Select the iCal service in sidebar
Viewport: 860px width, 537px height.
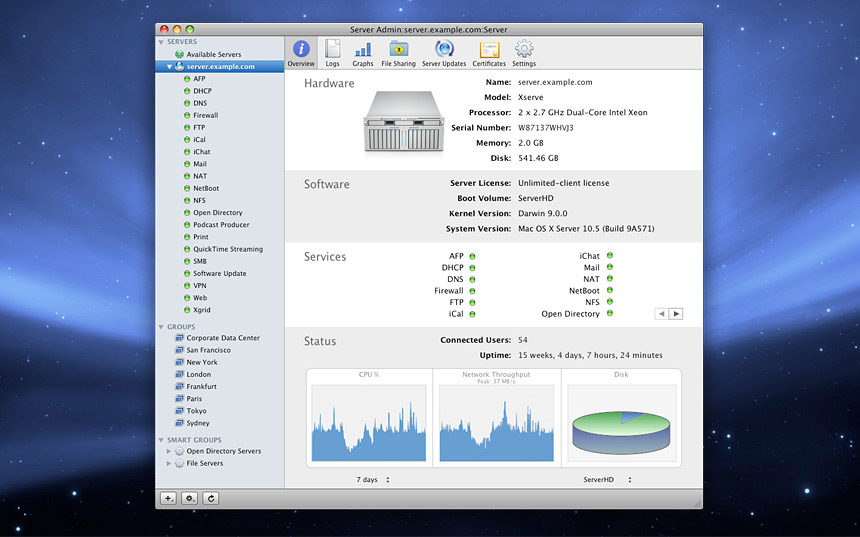(x=200, y=139)
